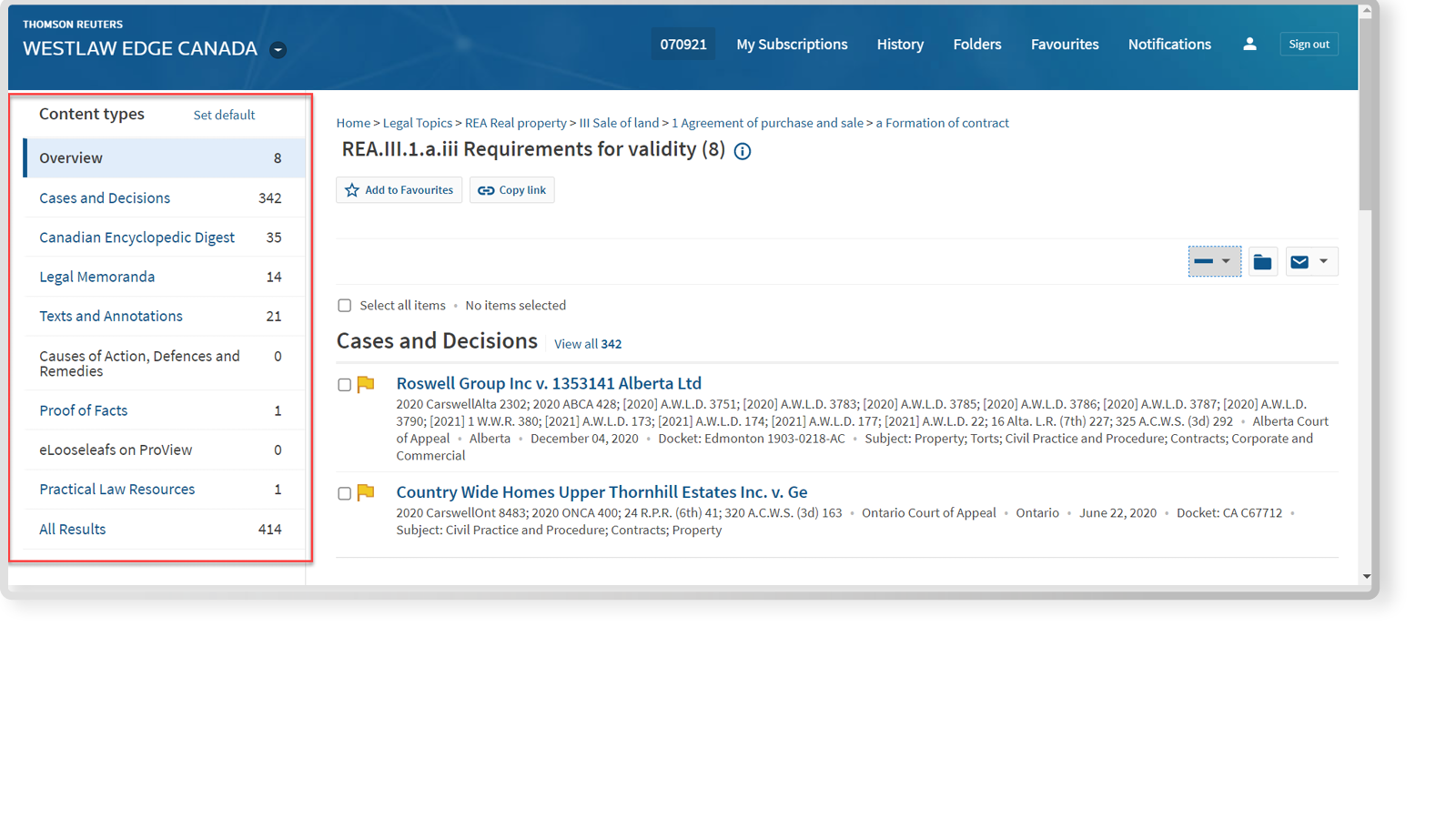Tick the Select all items checkbox

pos(344,306)
